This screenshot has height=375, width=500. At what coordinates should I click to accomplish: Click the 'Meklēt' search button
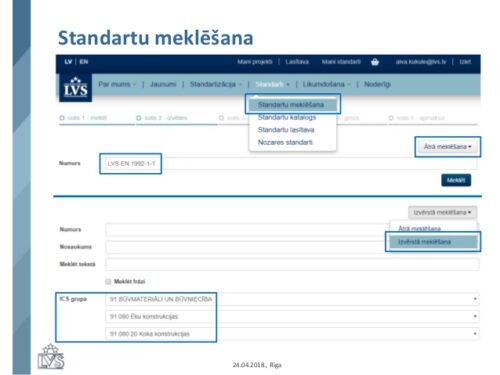click(456, 180)
